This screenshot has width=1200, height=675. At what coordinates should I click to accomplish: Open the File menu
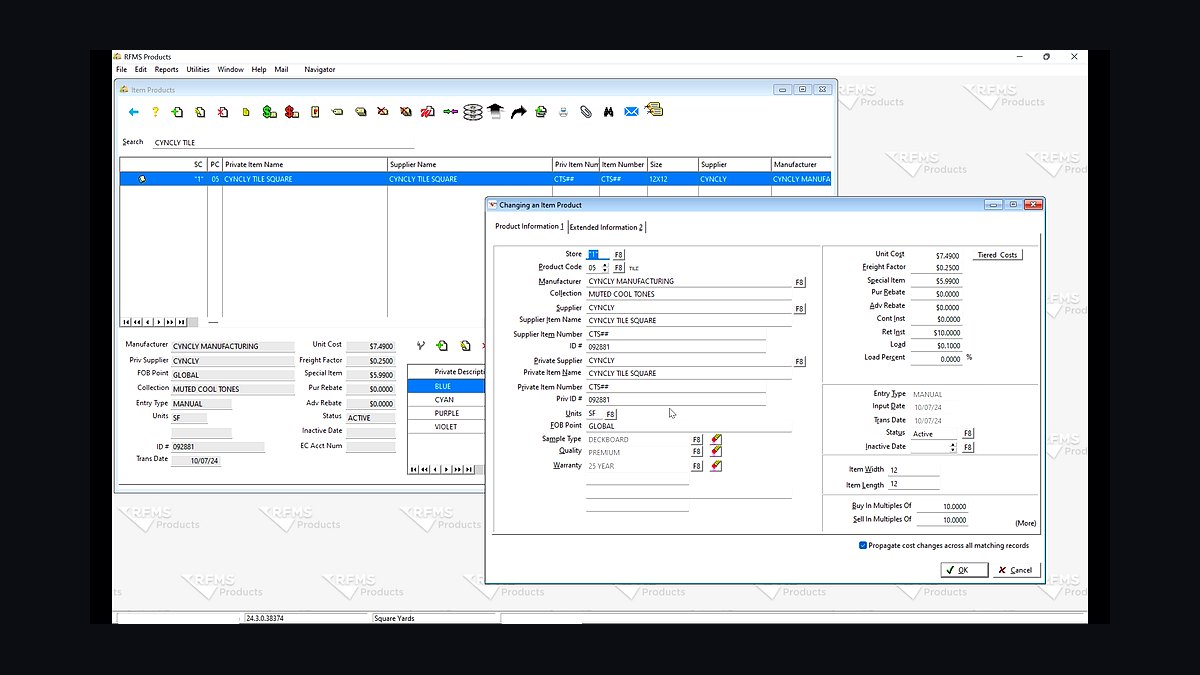[121, 70]
